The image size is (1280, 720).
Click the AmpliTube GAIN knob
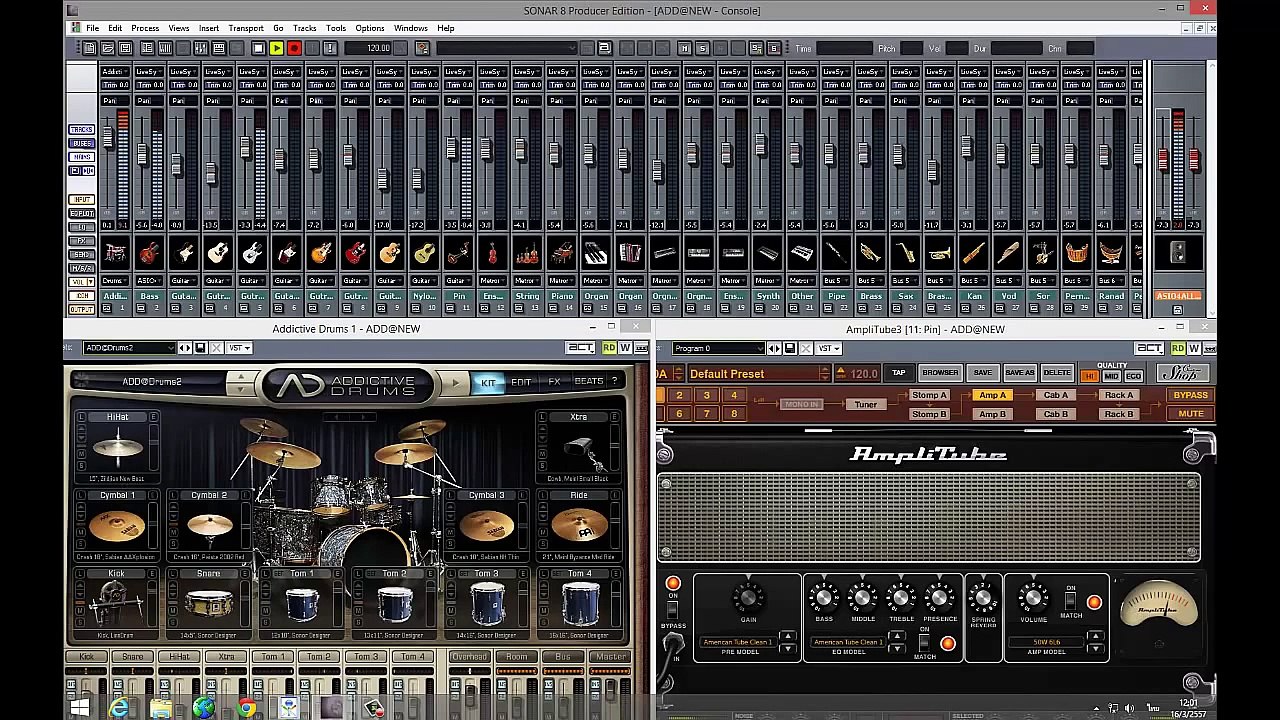[747, 598]
